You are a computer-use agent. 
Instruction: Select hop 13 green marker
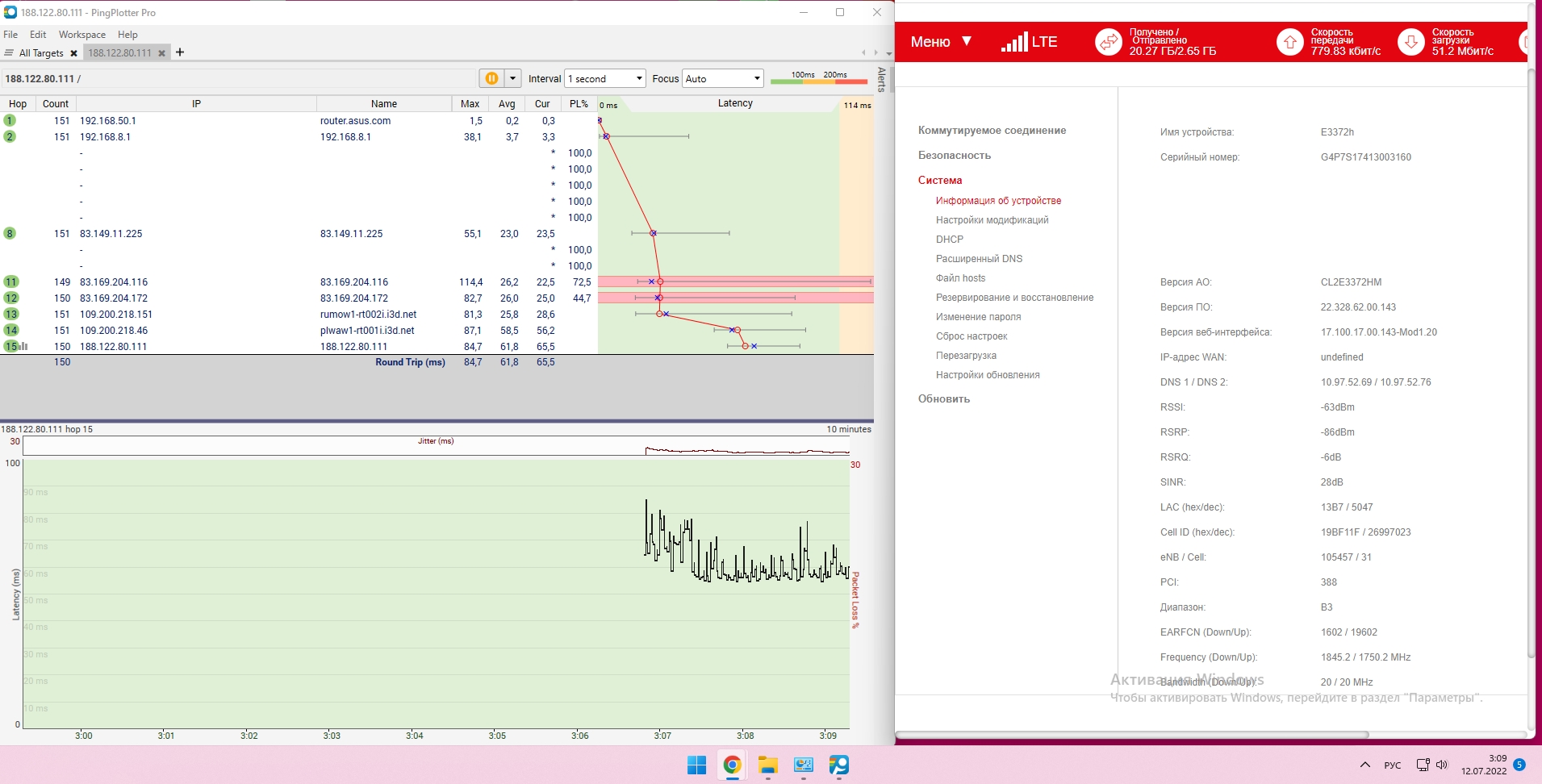click(x=10, y=314)
